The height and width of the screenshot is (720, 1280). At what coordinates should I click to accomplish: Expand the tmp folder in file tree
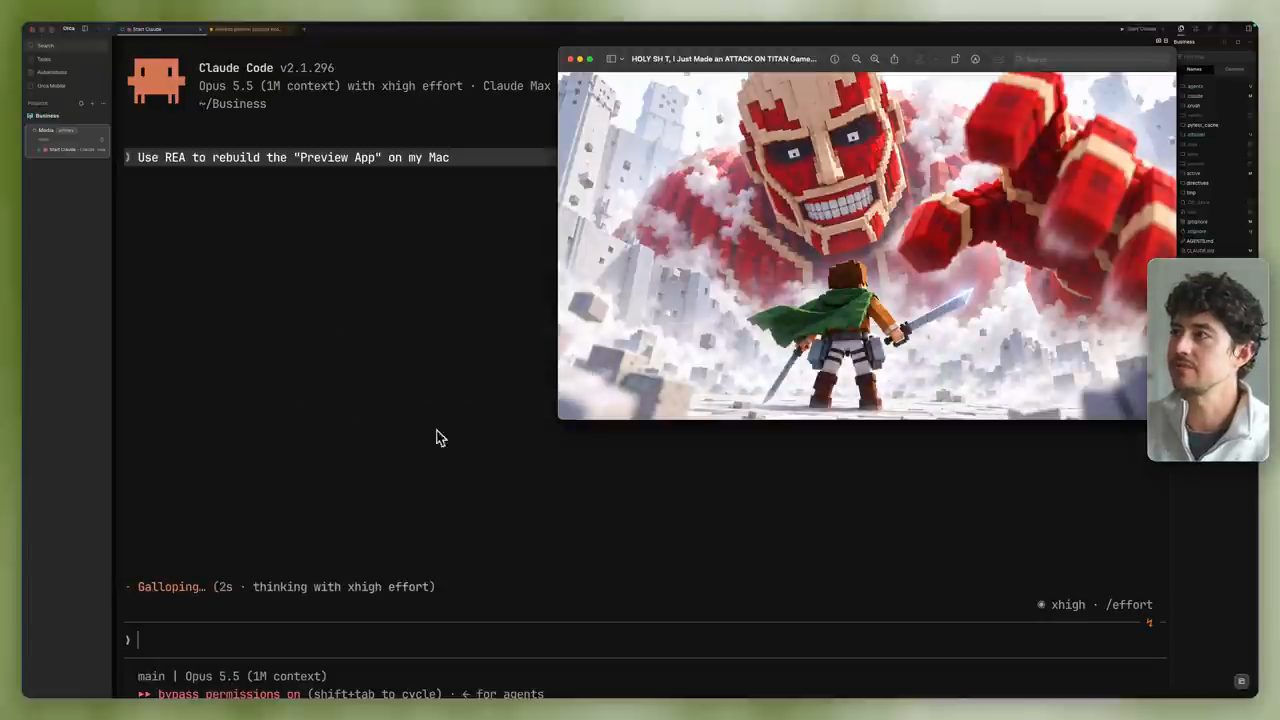tap(1191, 192)
